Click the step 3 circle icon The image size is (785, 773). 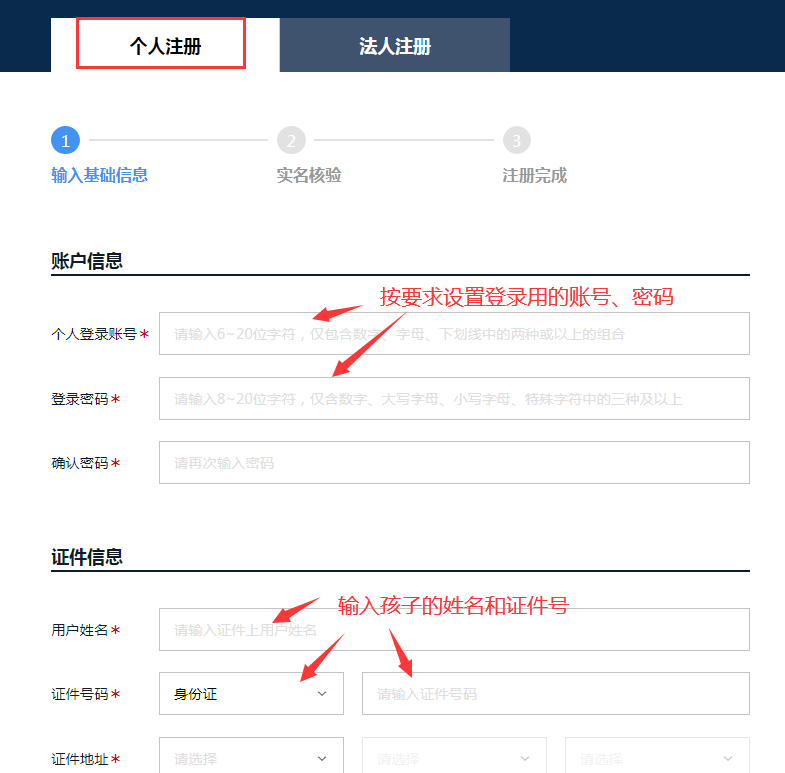pyautogui.click(x=517, y=141)
